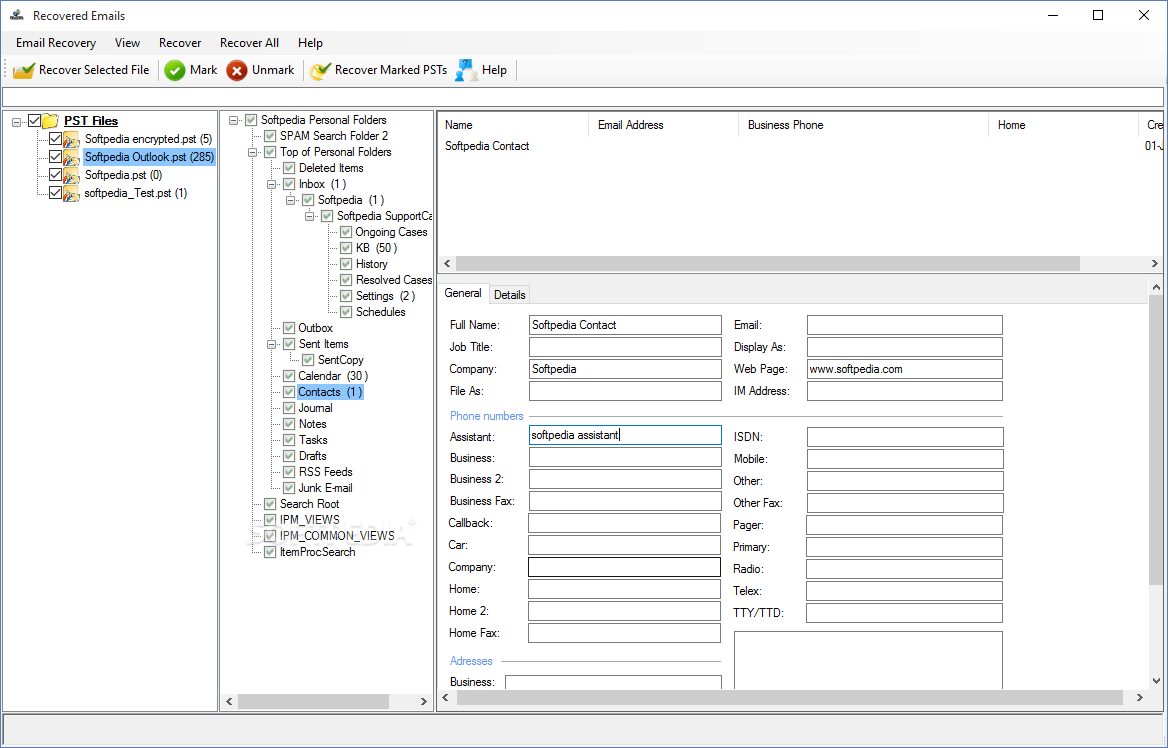This screenshot has height=748, width=1168.
Task: Open the Recover menu
Action: coord(180,42)
